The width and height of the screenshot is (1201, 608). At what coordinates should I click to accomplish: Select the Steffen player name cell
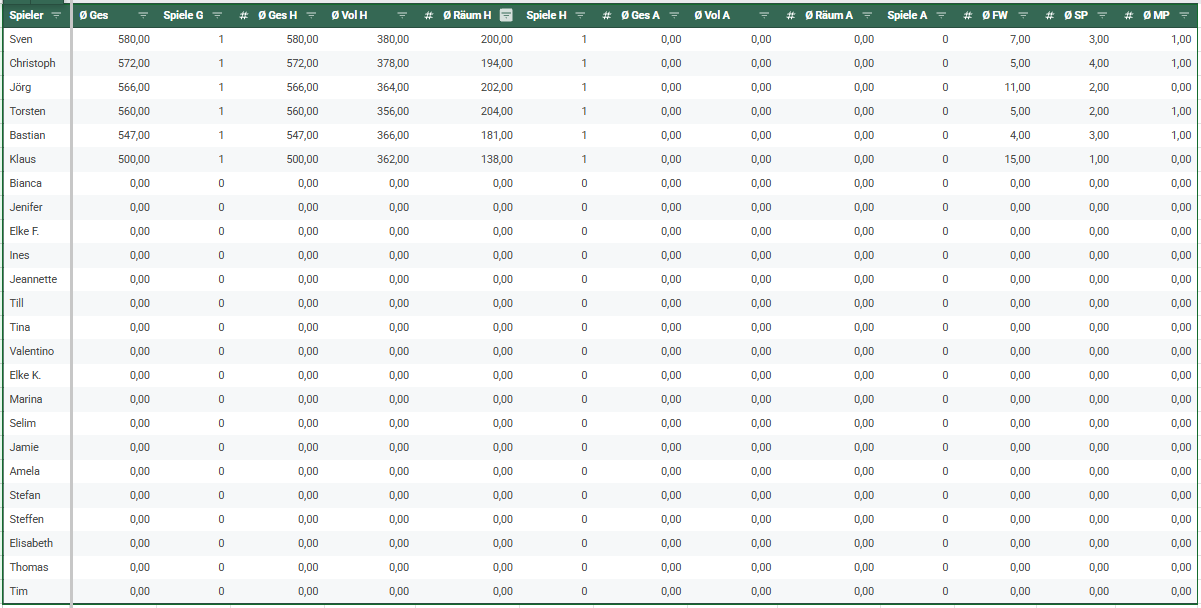(35, 519)
